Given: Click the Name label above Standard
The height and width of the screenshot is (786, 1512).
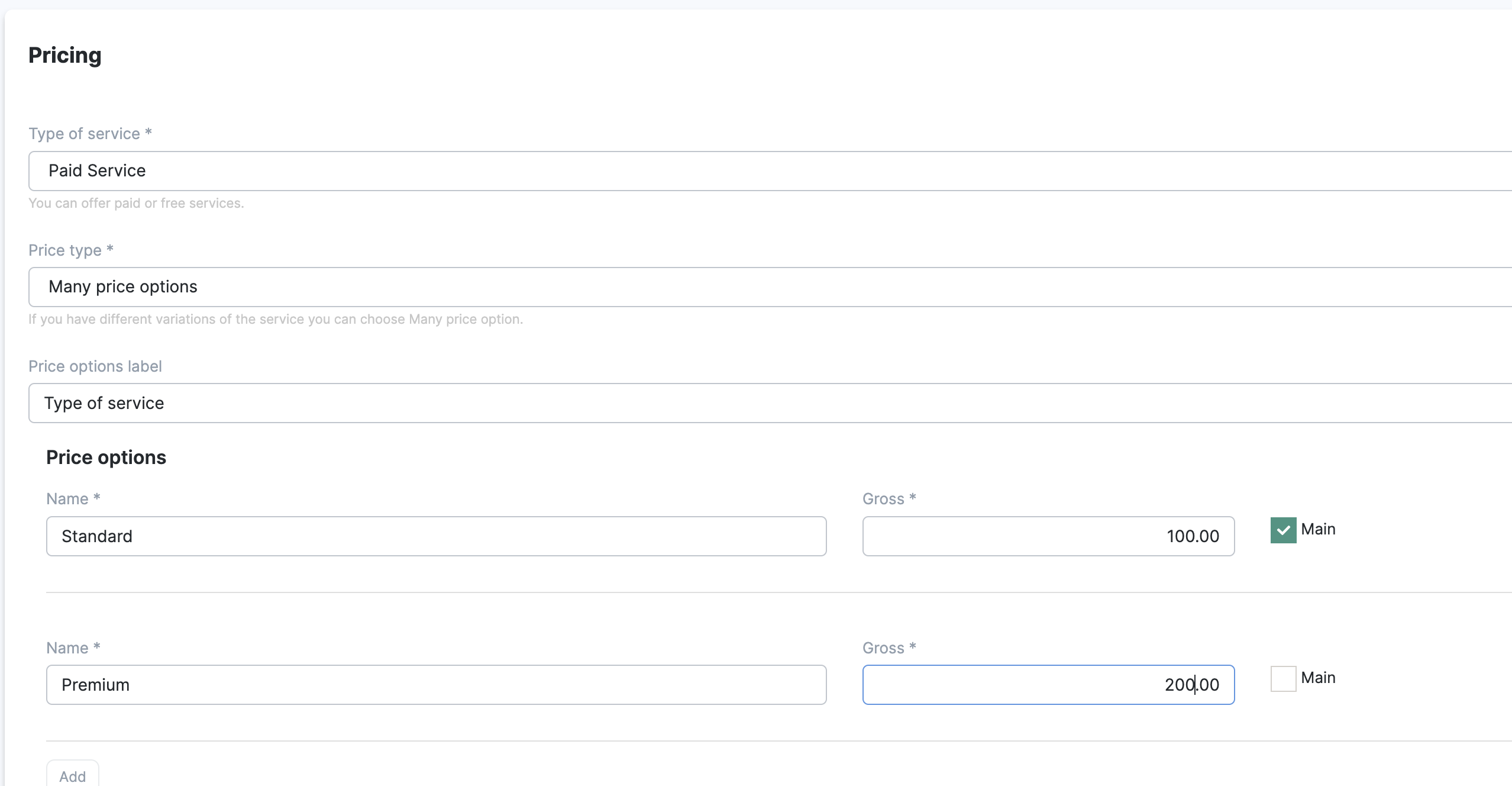Looking at the screenshot, I should (73, 499).
